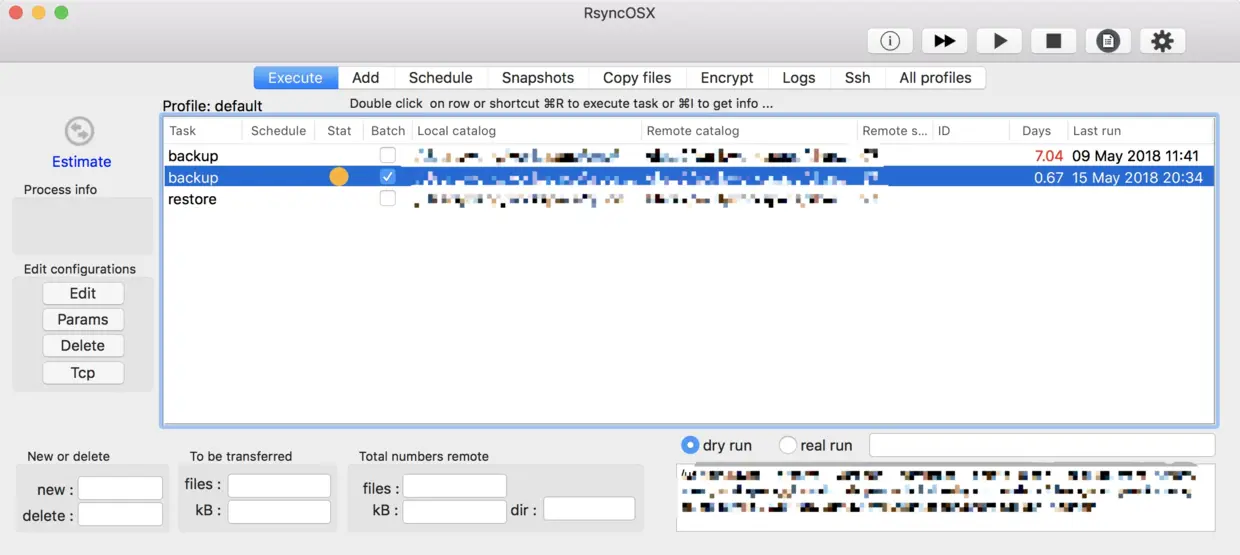Click the Batch column header
The image size is (1240, 555).
point(388,131)
